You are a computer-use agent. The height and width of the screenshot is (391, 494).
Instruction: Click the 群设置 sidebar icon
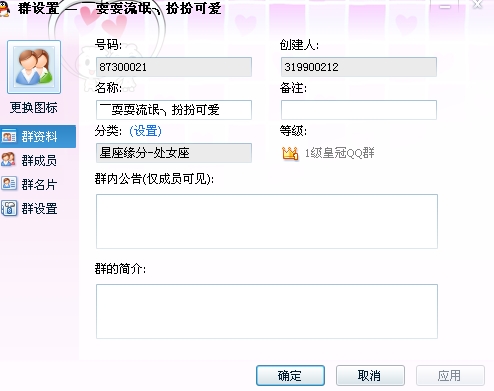[x=9, y=208]
